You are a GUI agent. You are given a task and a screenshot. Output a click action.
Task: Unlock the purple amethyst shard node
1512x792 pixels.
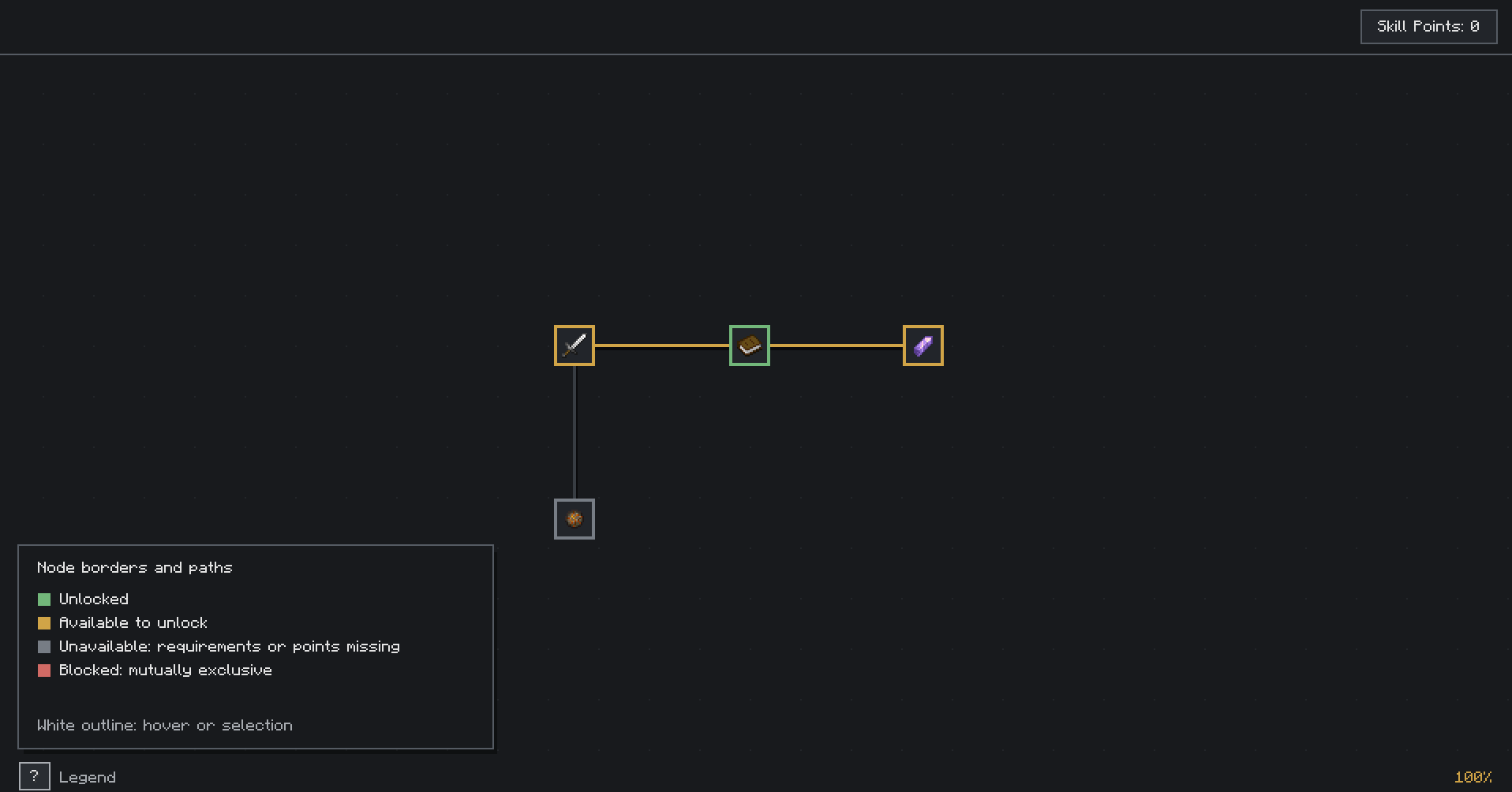coord(923,346)
